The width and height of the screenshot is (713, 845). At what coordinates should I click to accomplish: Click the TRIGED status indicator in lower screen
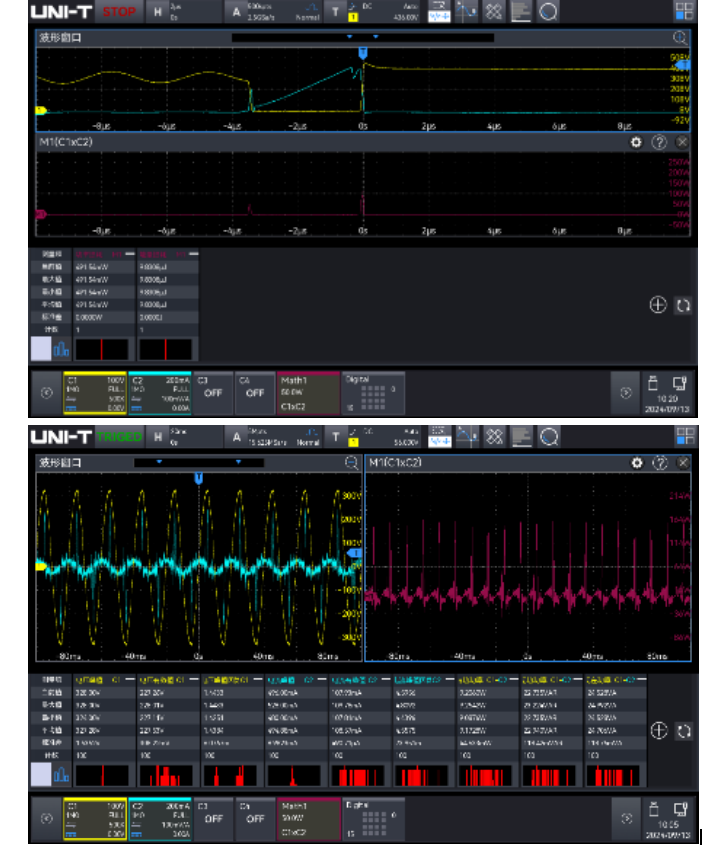(119, 437)
